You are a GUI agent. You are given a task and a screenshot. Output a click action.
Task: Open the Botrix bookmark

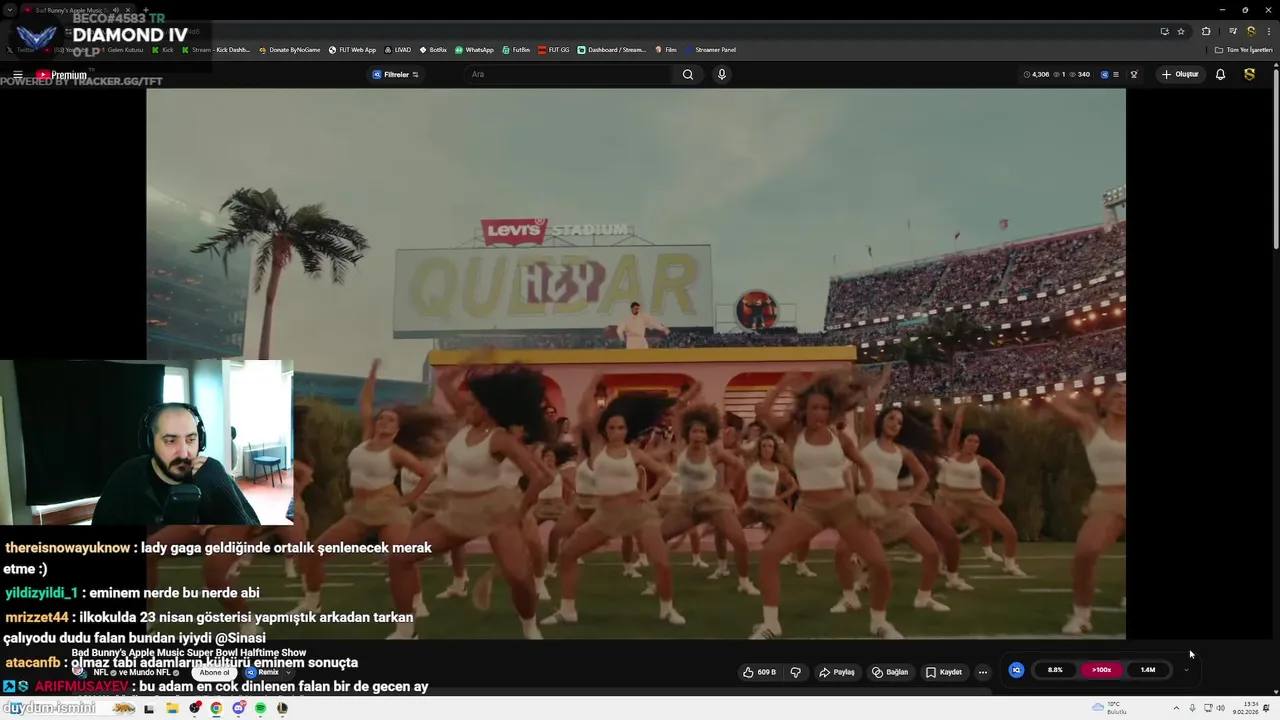coord(433,50)
